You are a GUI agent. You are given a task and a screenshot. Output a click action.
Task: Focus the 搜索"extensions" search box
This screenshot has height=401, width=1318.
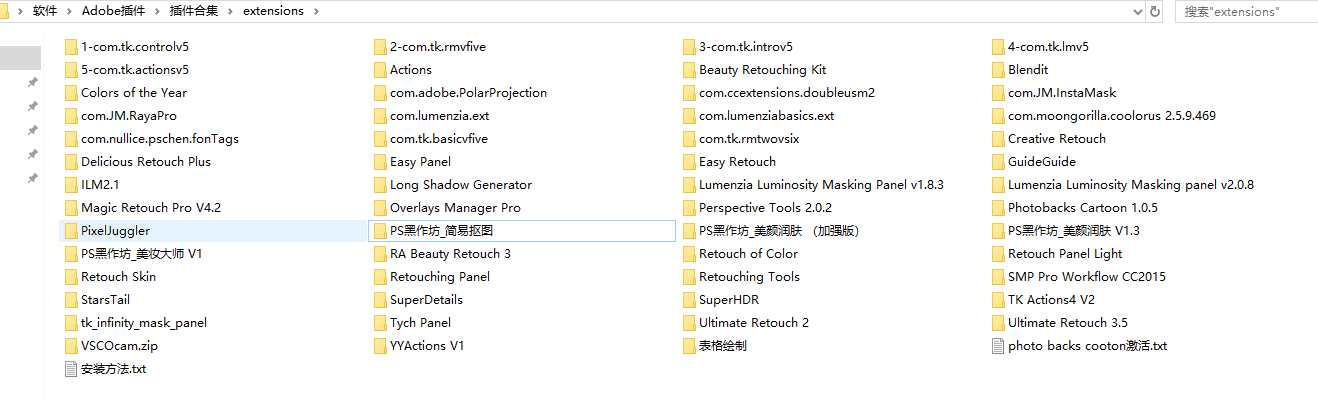pos(1246,11)
